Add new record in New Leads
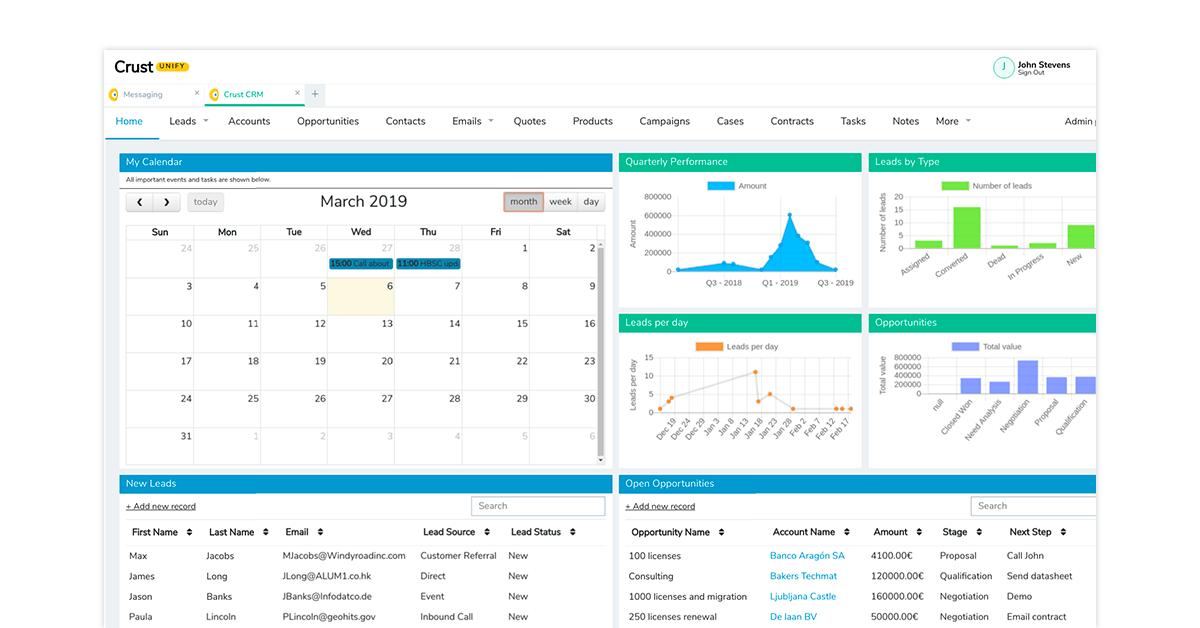The width and height of the screenshot is (1200, 628). 161,506
